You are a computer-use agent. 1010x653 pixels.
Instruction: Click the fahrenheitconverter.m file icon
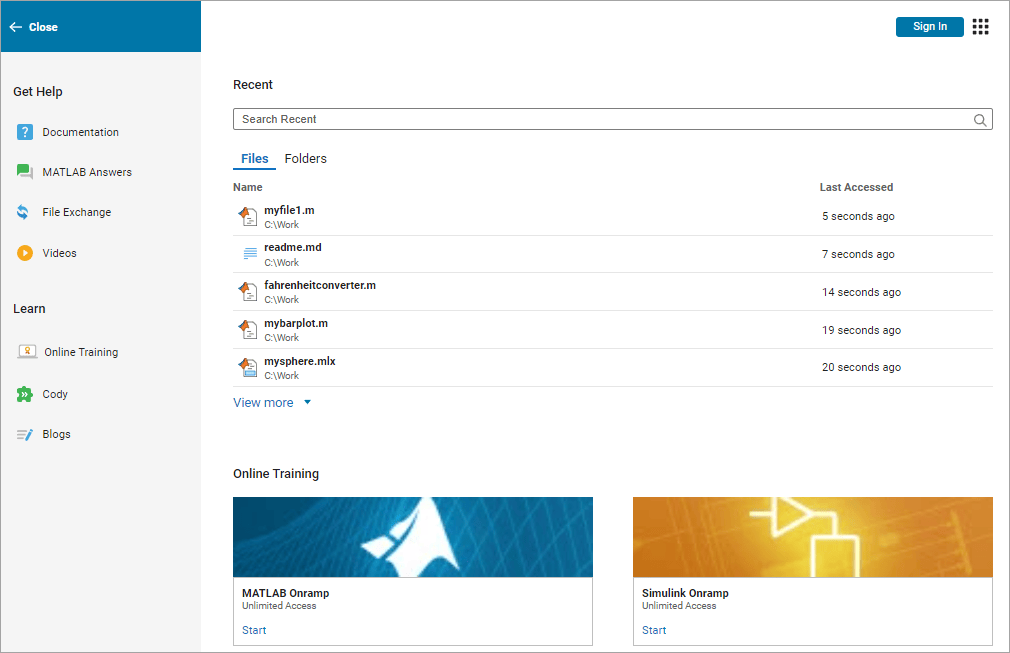[x=248, y=292]
